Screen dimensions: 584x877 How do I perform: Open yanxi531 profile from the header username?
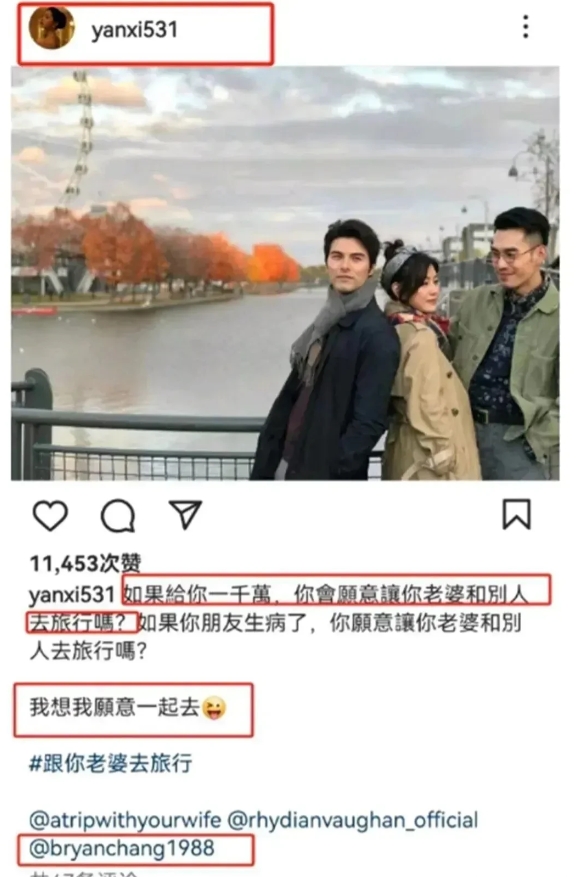pyautogui.click(x=134, y=30)
